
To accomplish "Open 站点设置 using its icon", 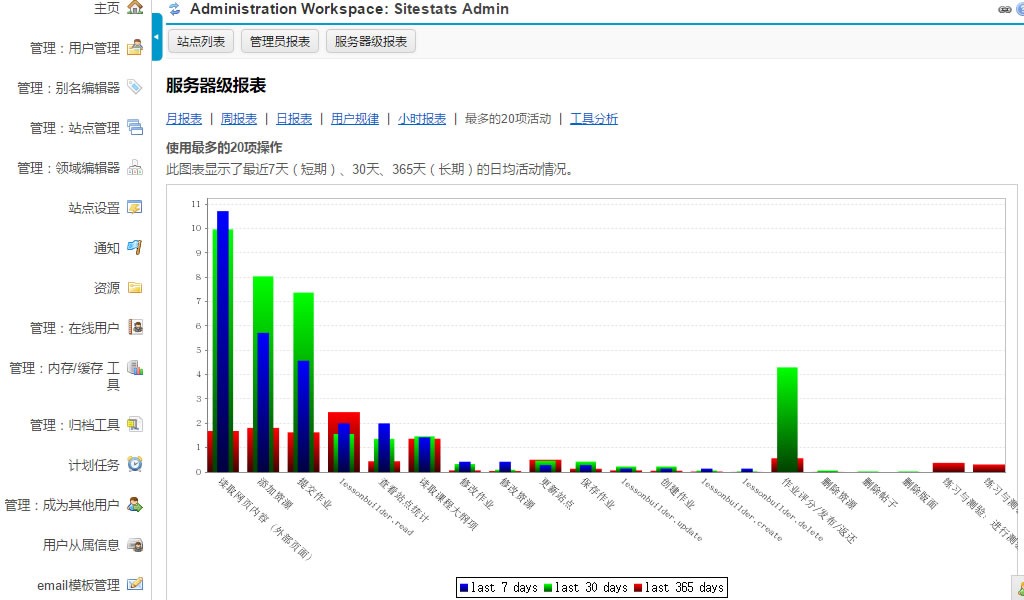I will tap(135, 208).
